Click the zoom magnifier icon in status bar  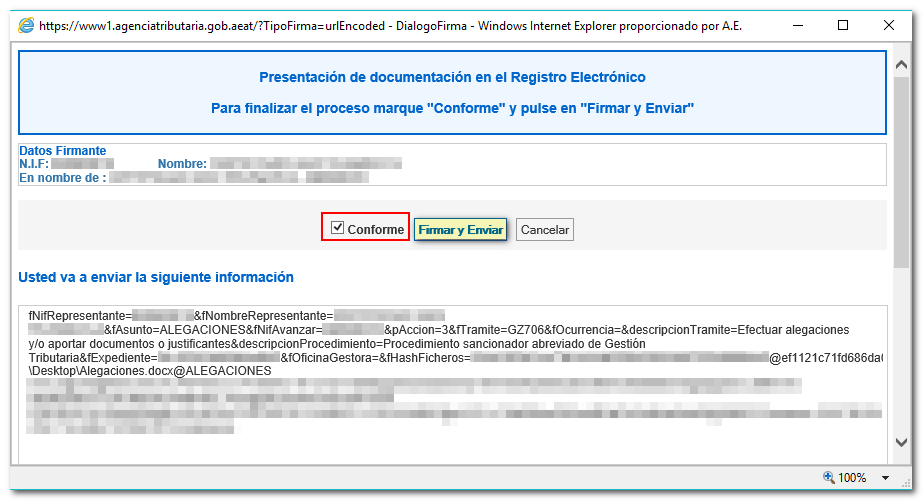pos(829,478)
